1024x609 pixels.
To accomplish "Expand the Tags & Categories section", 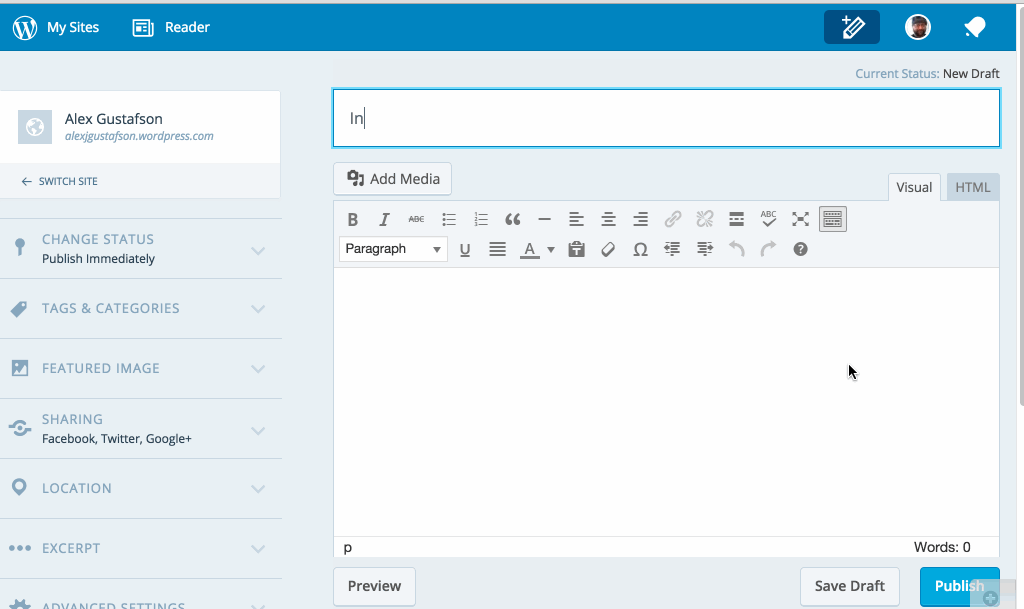I will click(140, 308).
